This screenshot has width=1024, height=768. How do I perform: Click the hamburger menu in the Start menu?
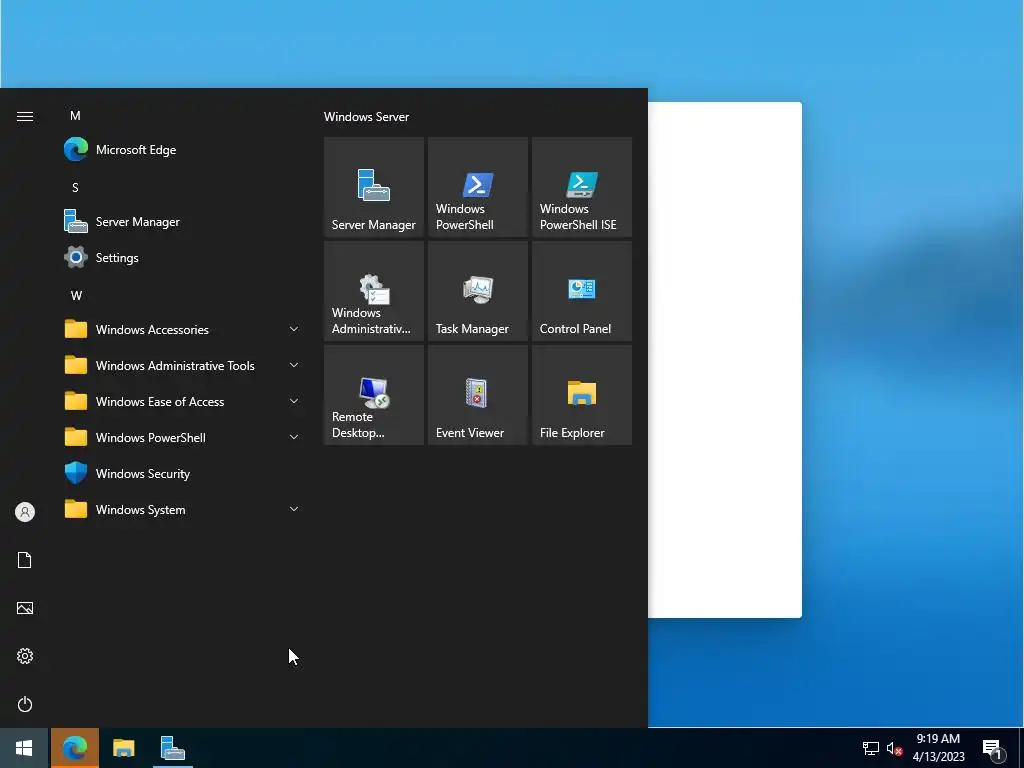[x=25, y=116]
